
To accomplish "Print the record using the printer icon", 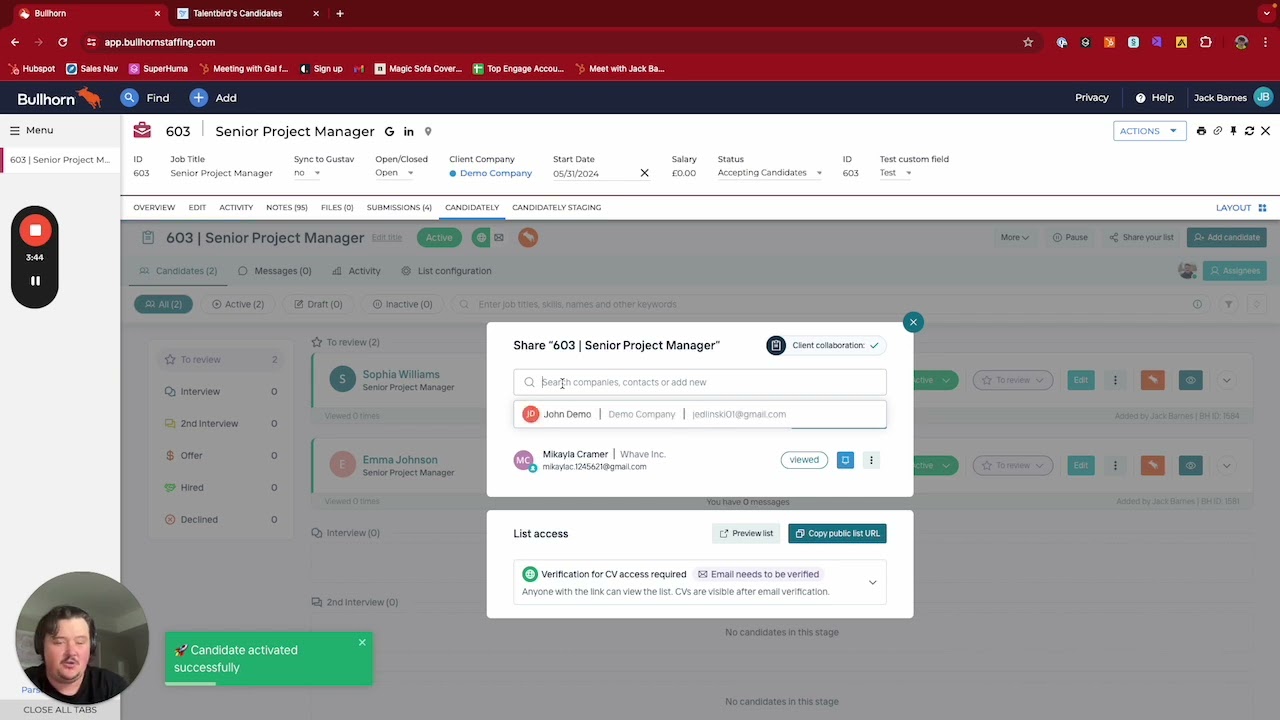I will pyautogui.click(x=1201, y=131).
